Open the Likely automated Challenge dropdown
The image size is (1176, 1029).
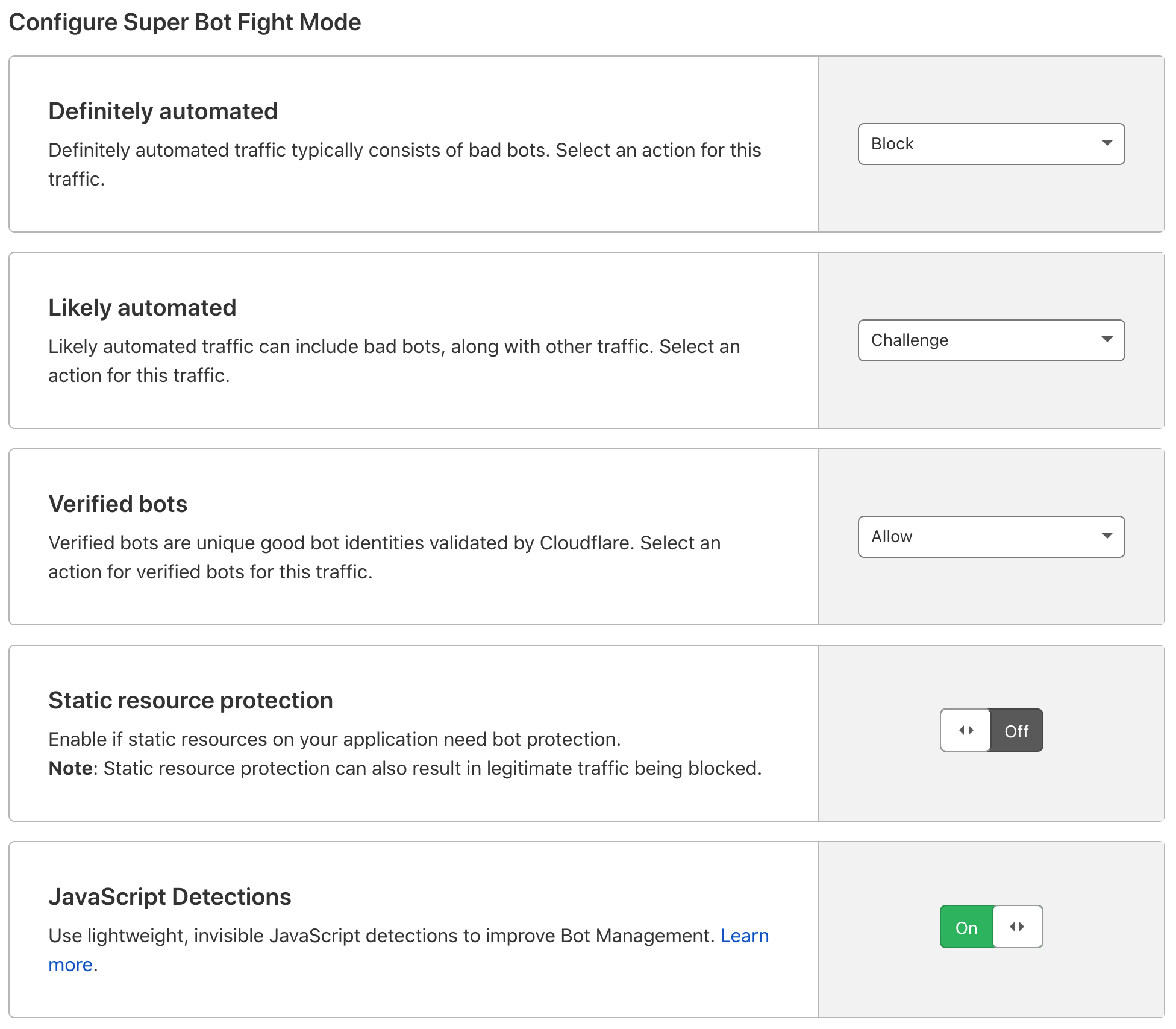pyautogui.click(x=991, y=340)
